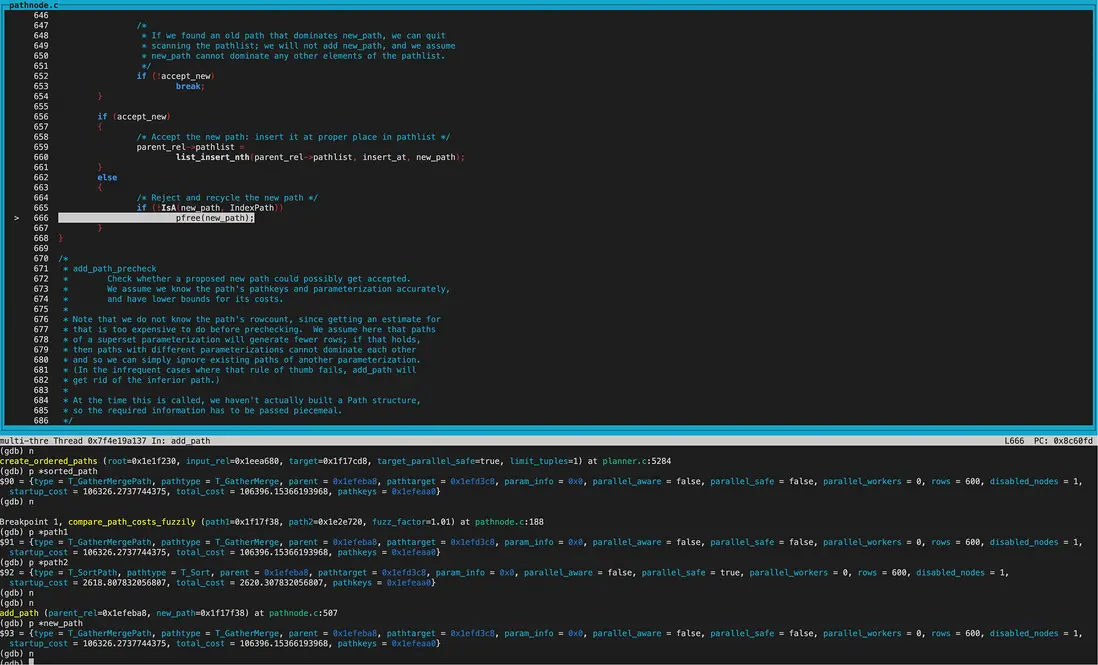This screenshot has width=1098, height=665.
Task: Click the 'Breakpoint 1' output line
Action: click(30, 521)
